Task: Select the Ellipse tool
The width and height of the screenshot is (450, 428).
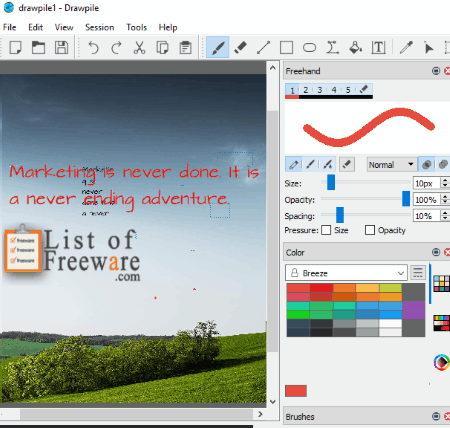Action: (309, 47)
